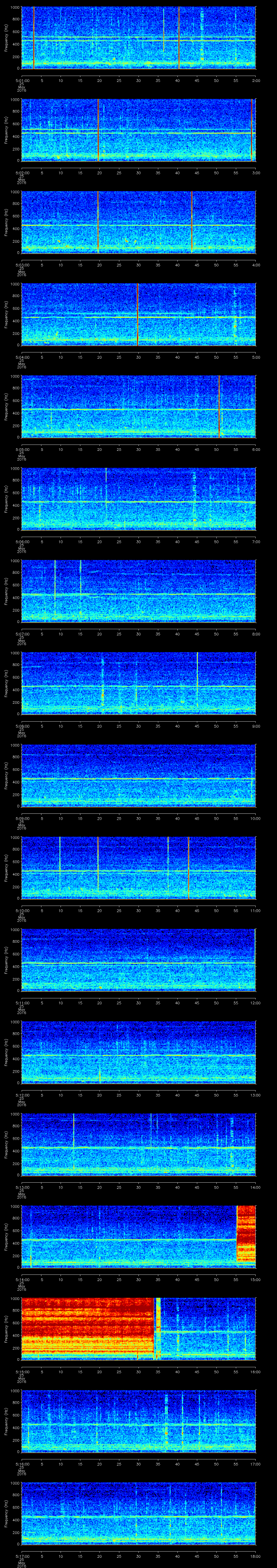This screenshot has height=1568, width=277.
Task: Click the red spike at 30 seconds in 5:04:00 plot
Action: [138, 314]
